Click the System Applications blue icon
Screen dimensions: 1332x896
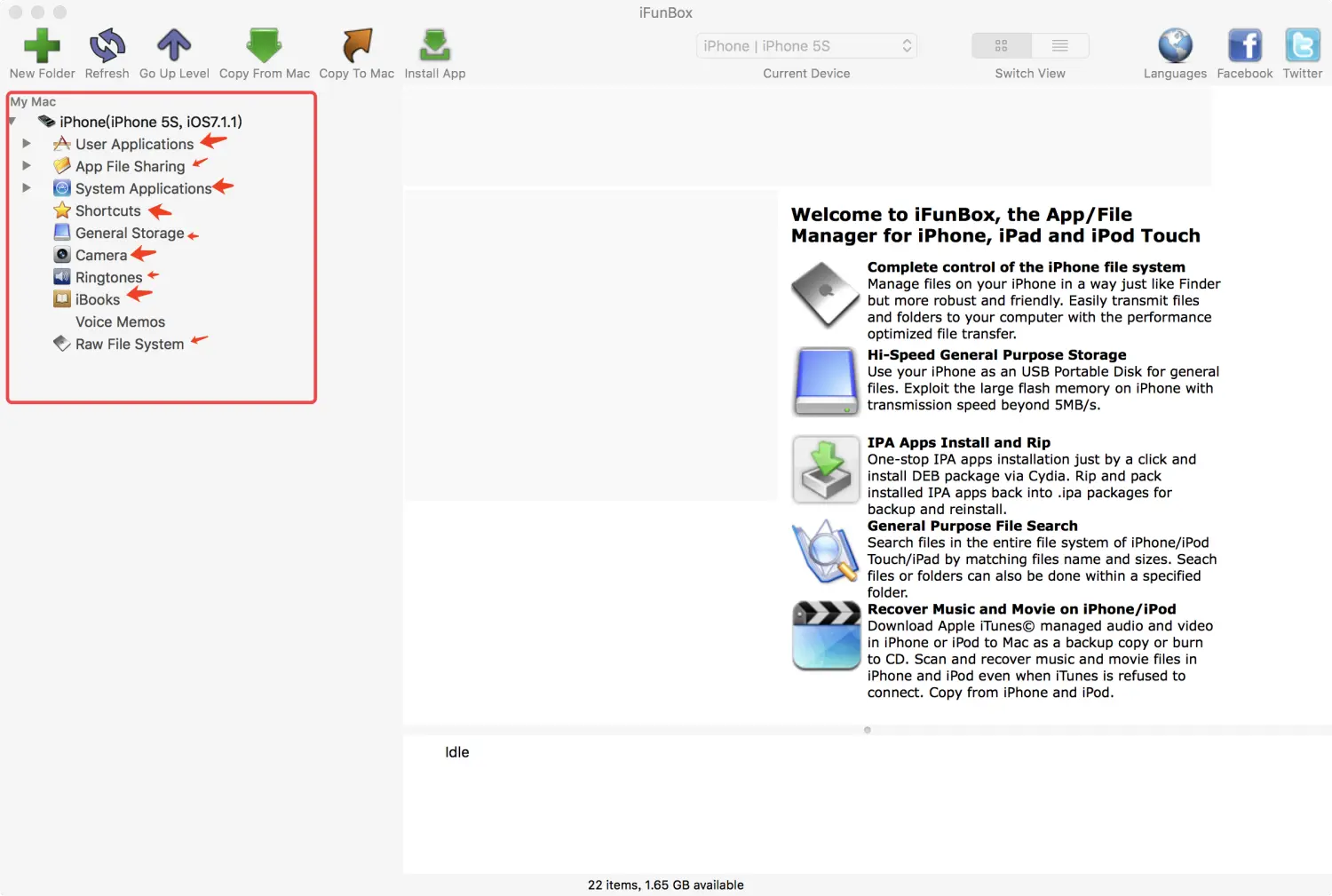pos(61,187)
